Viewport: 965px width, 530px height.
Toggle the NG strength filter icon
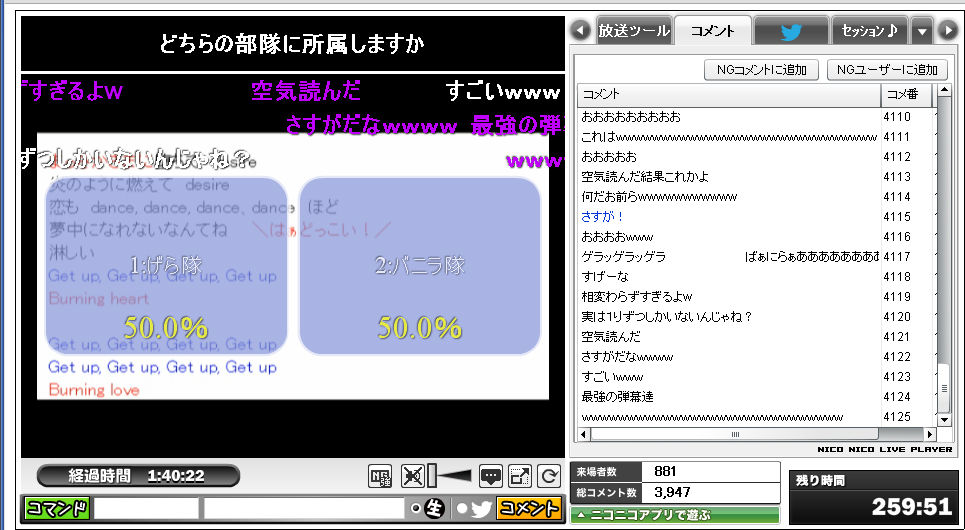point(380,476)
